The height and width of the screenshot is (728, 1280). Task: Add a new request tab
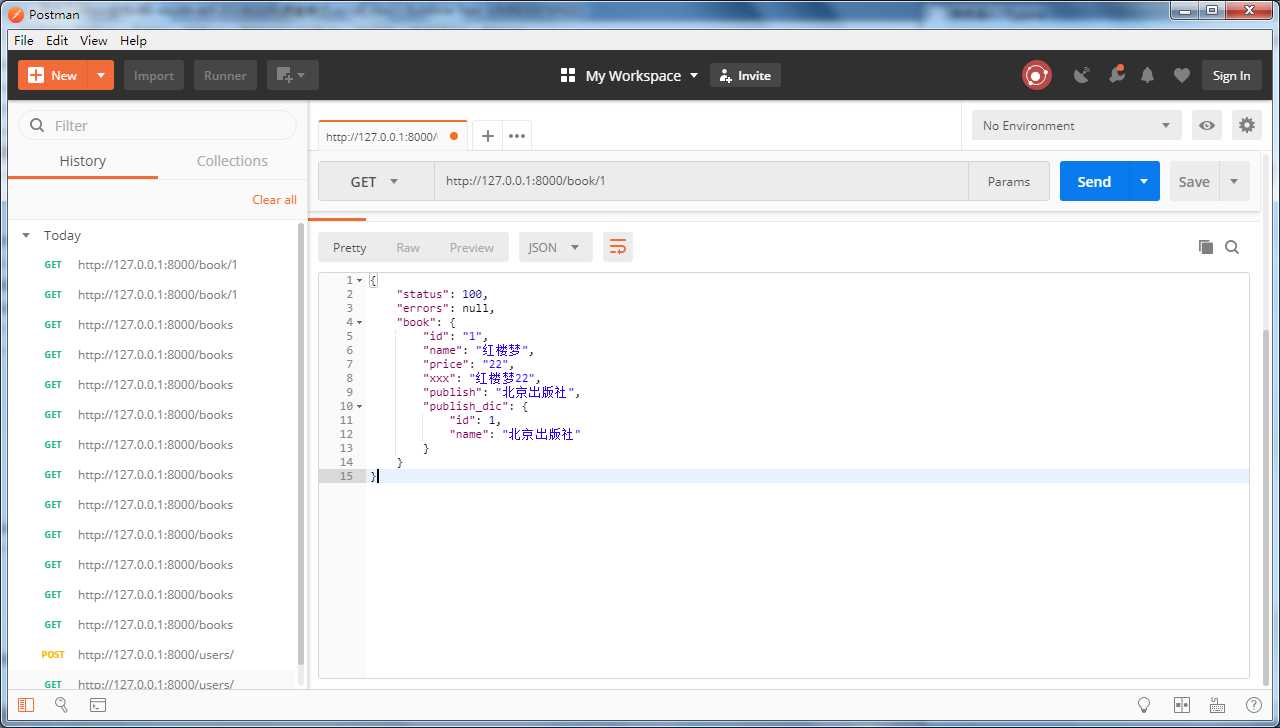click(x=487, y=136)
